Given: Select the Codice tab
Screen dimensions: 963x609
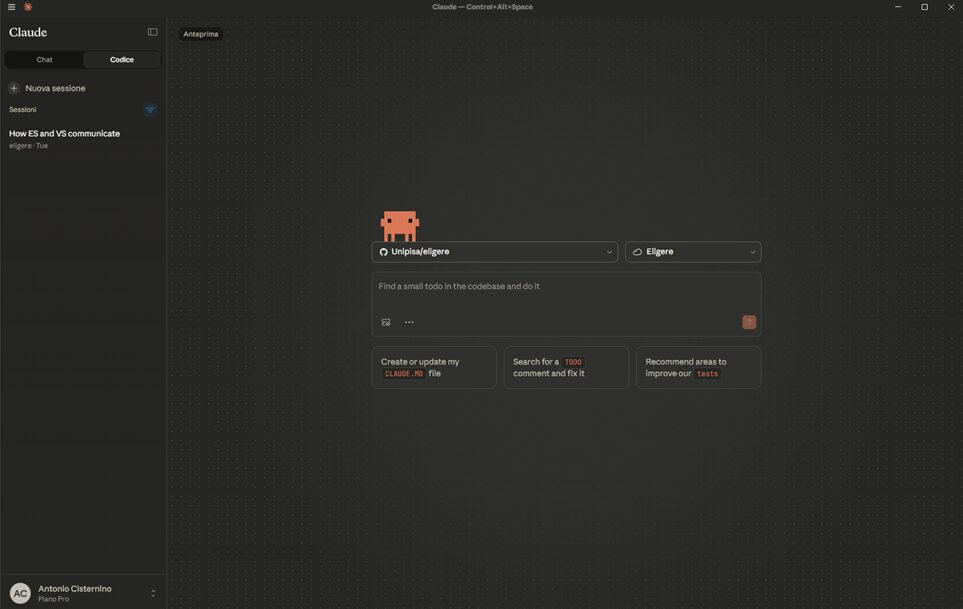Looking at the screenshot, I should (x=122, y=60).
